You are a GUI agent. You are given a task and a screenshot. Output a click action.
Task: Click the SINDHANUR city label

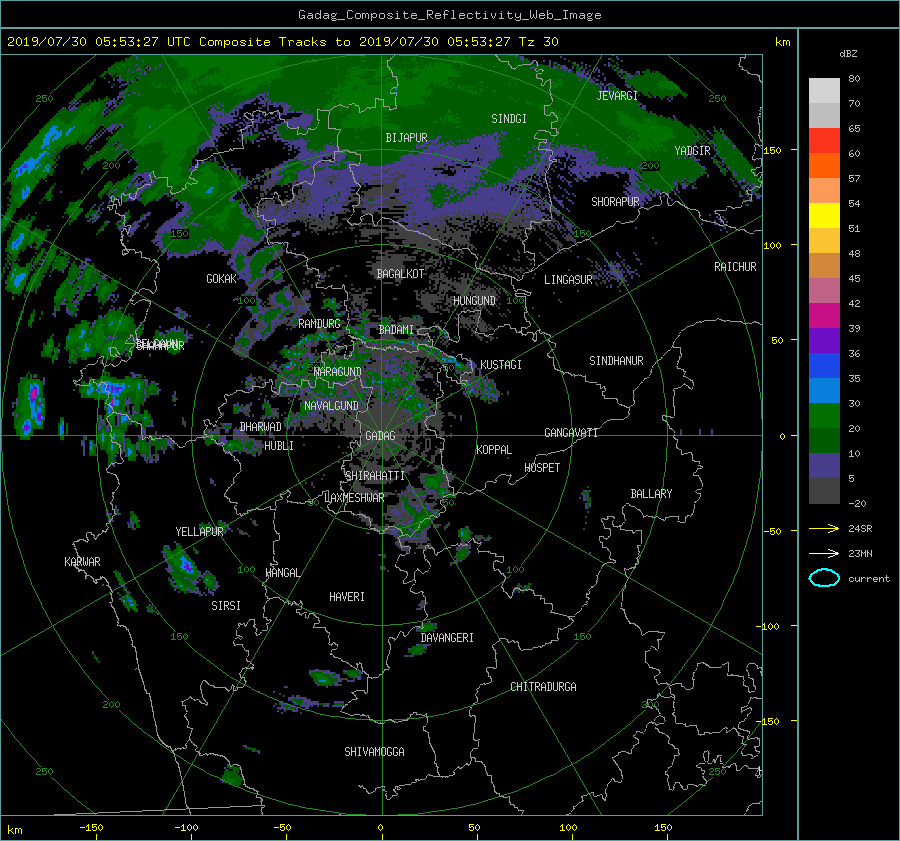(616, 361)
